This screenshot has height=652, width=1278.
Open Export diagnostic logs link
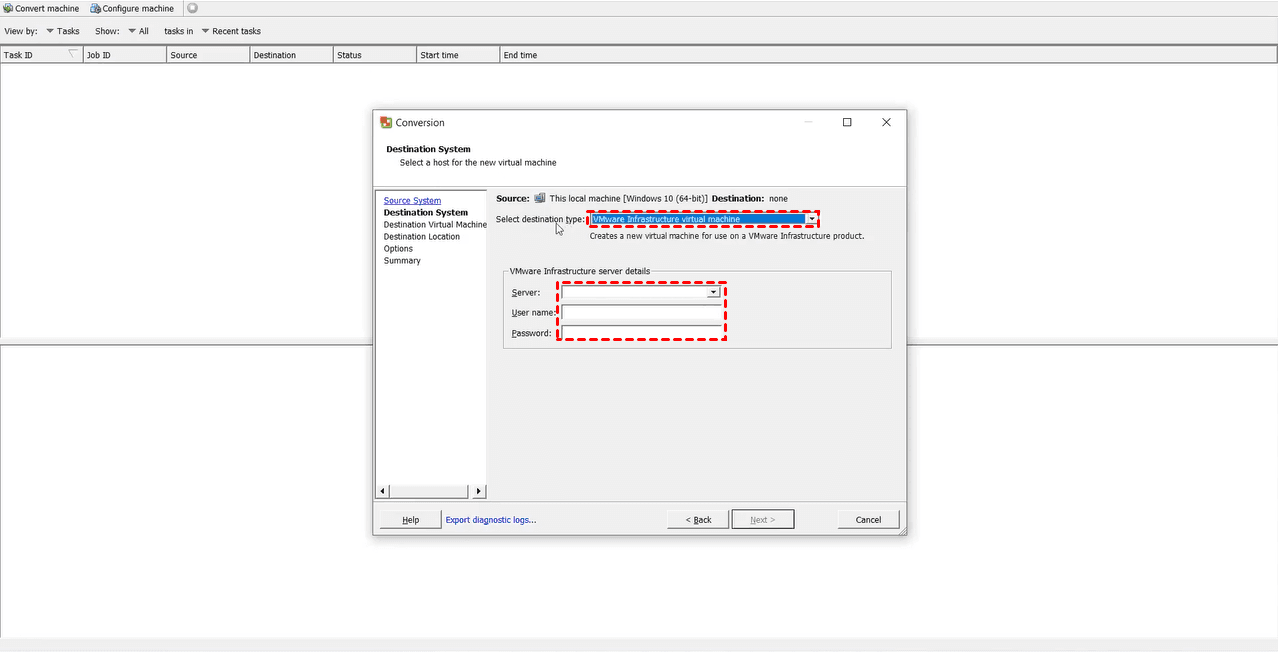coord(491,519)
